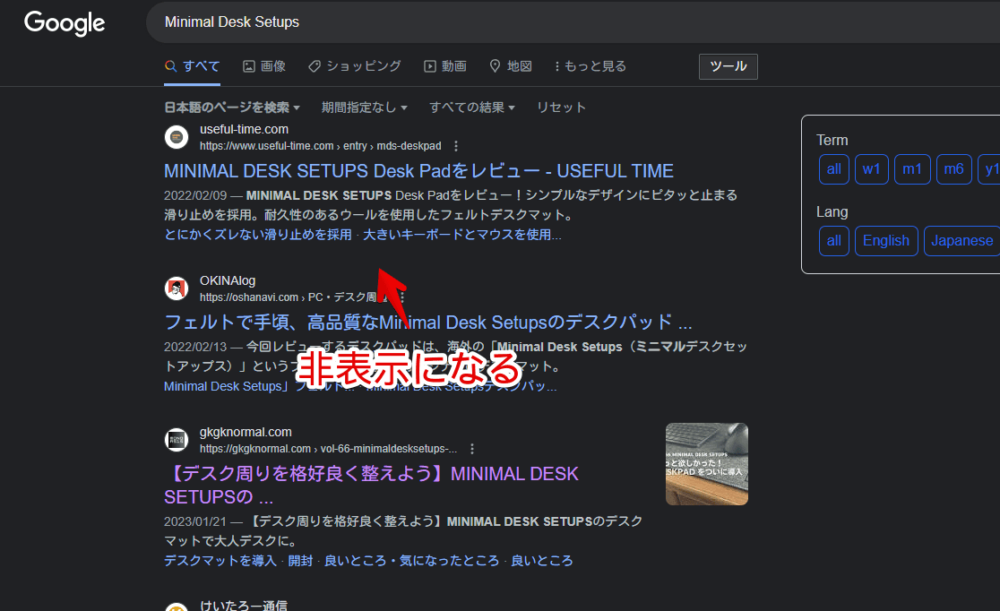Viewport: 1000px width, 611px height.
Task: Click the 良いところ・気になったところ sublink
Action: [x=412, y=561]
